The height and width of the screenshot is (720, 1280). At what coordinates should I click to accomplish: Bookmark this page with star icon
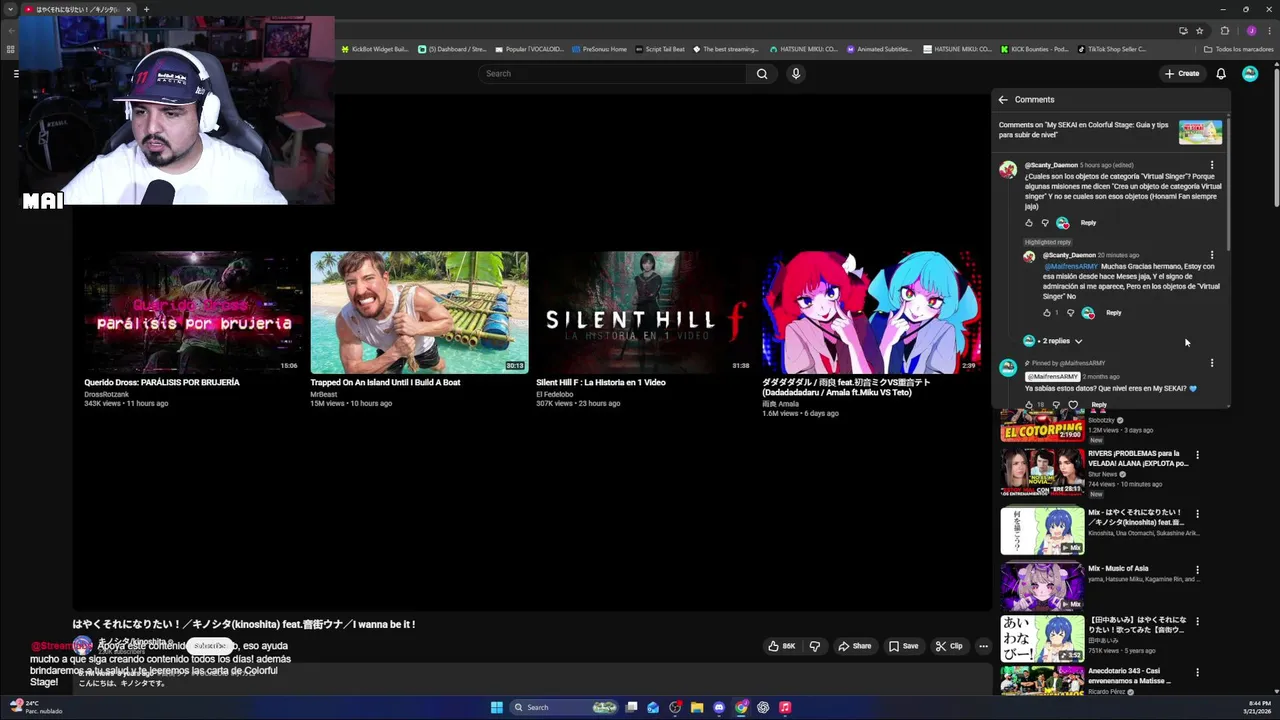tap(1199, 30)
